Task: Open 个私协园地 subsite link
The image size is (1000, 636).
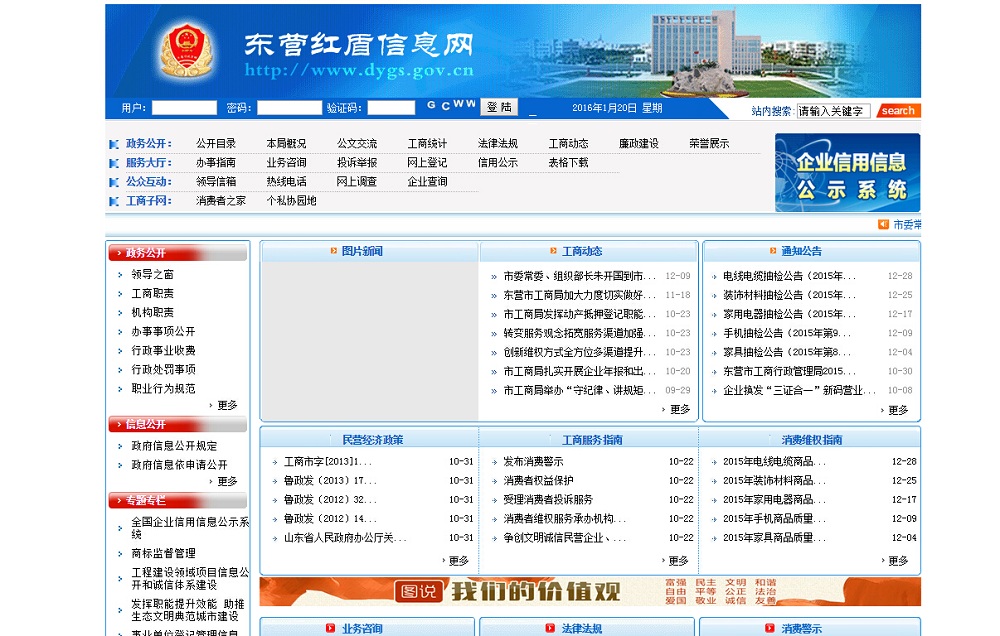Action: [x=291, y=201]
